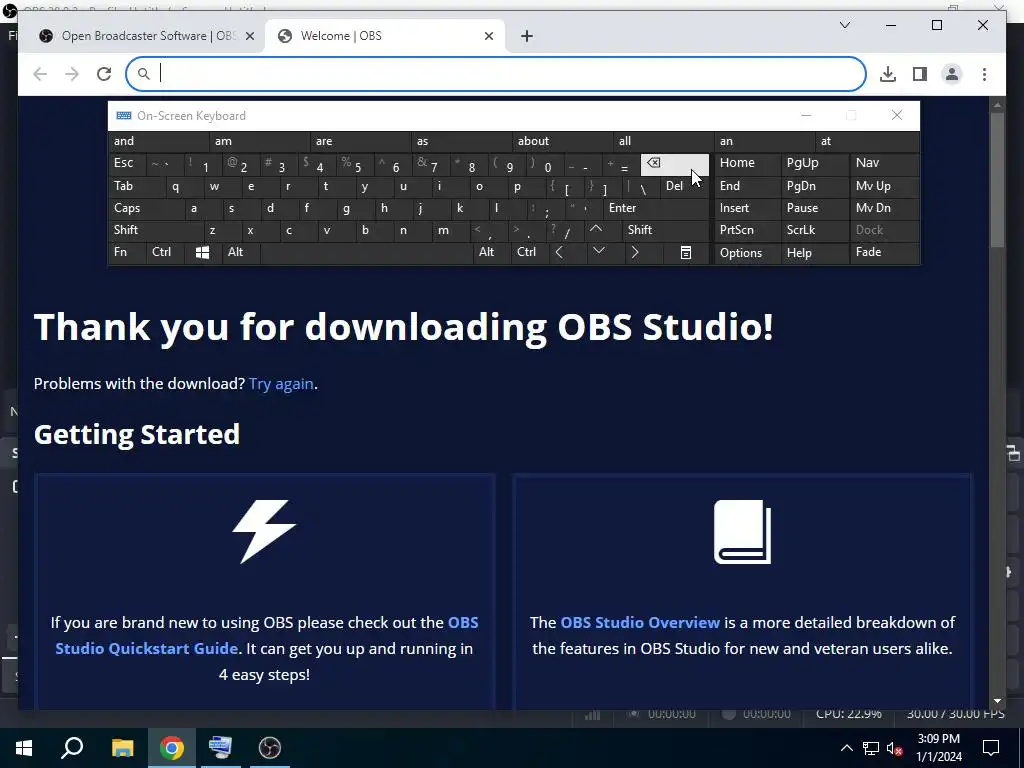This screenshot has height=768, width=1024.
Task: Click the muted speaker tray icon
Action: 894,748
